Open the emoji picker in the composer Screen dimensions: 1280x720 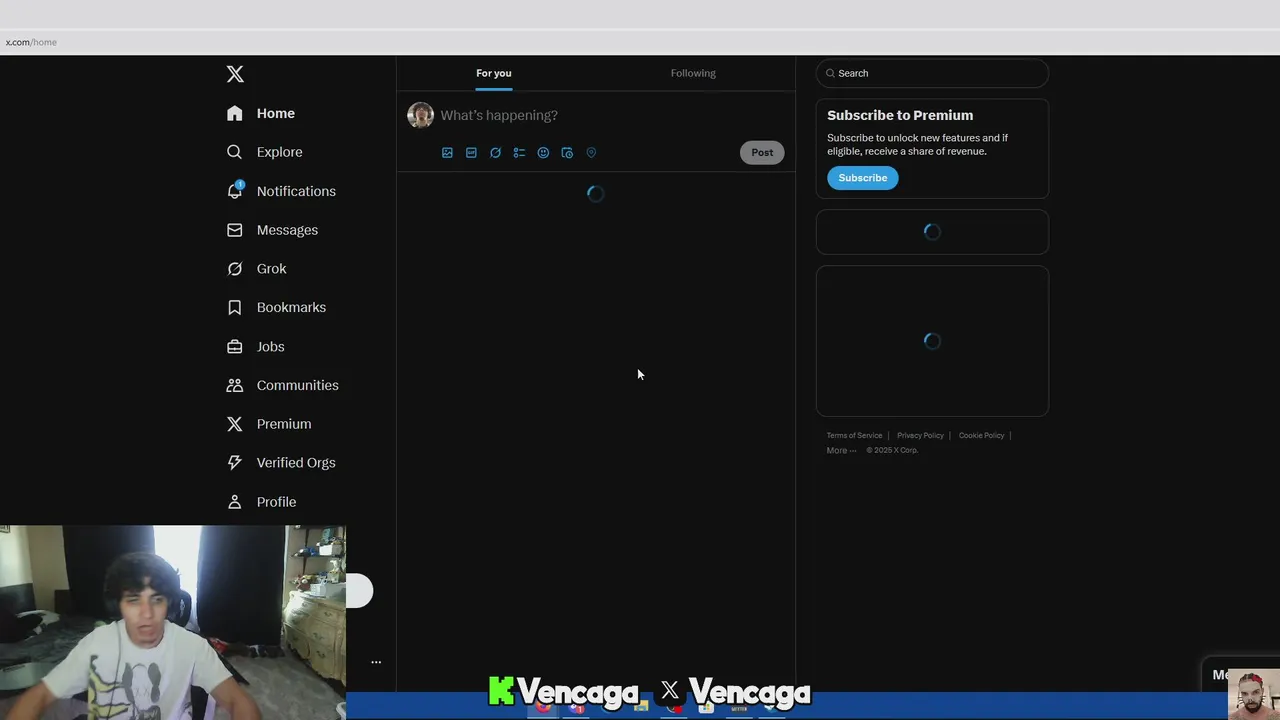(543, 153)
